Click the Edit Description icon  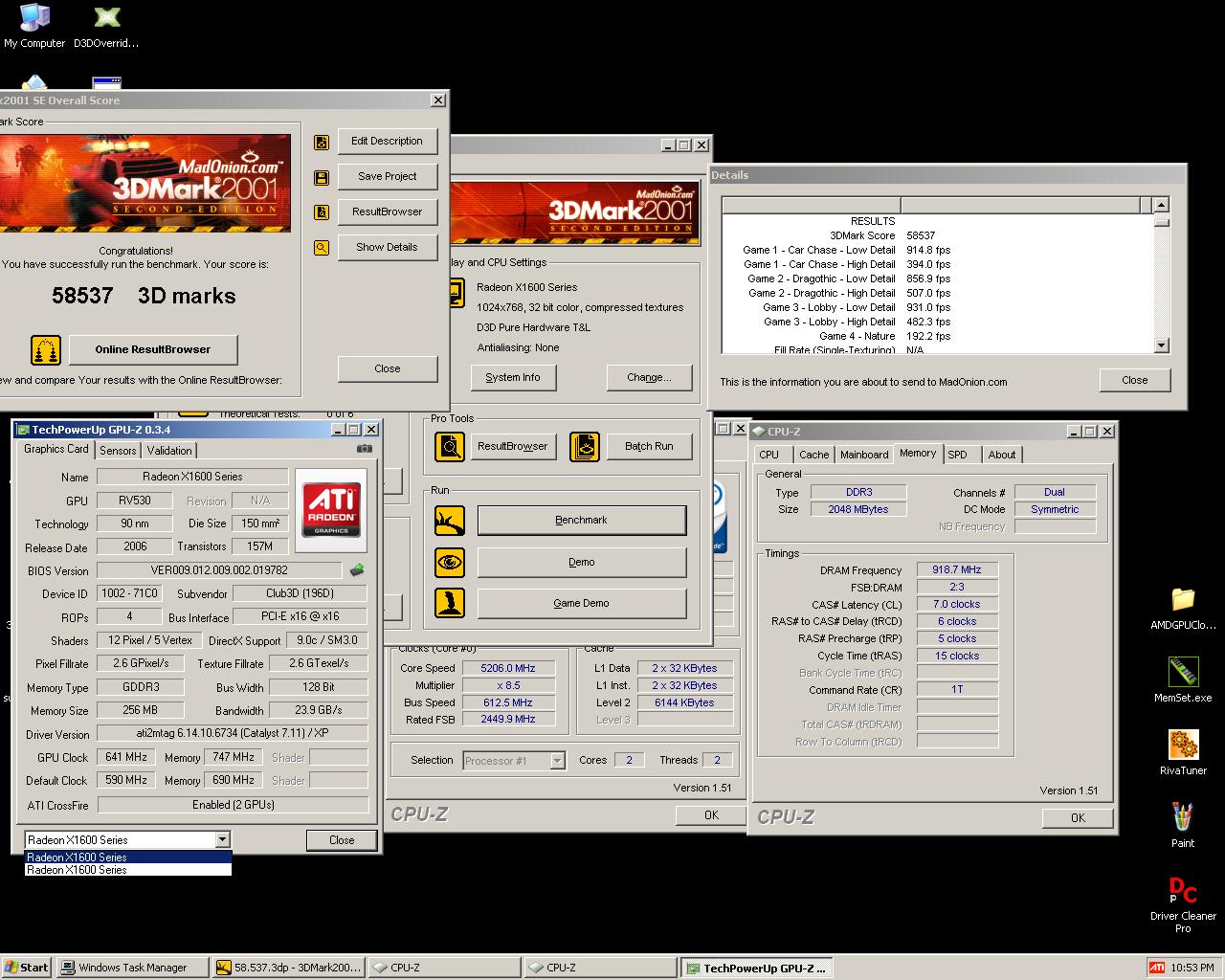pos(322,142)
